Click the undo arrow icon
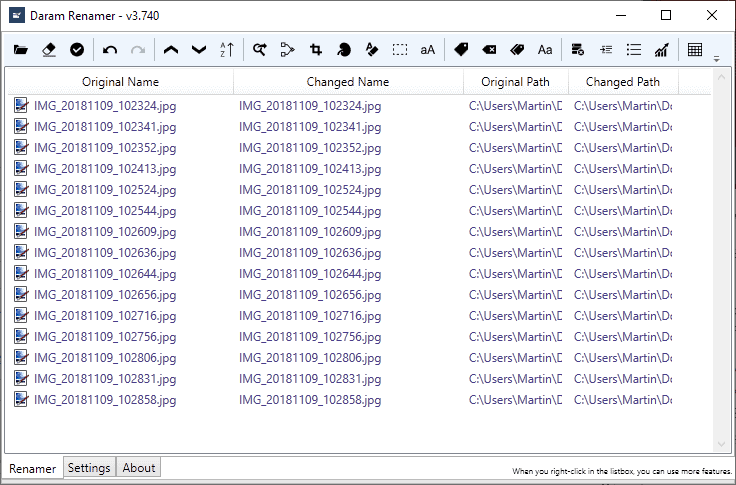 [x=110, y=49]
